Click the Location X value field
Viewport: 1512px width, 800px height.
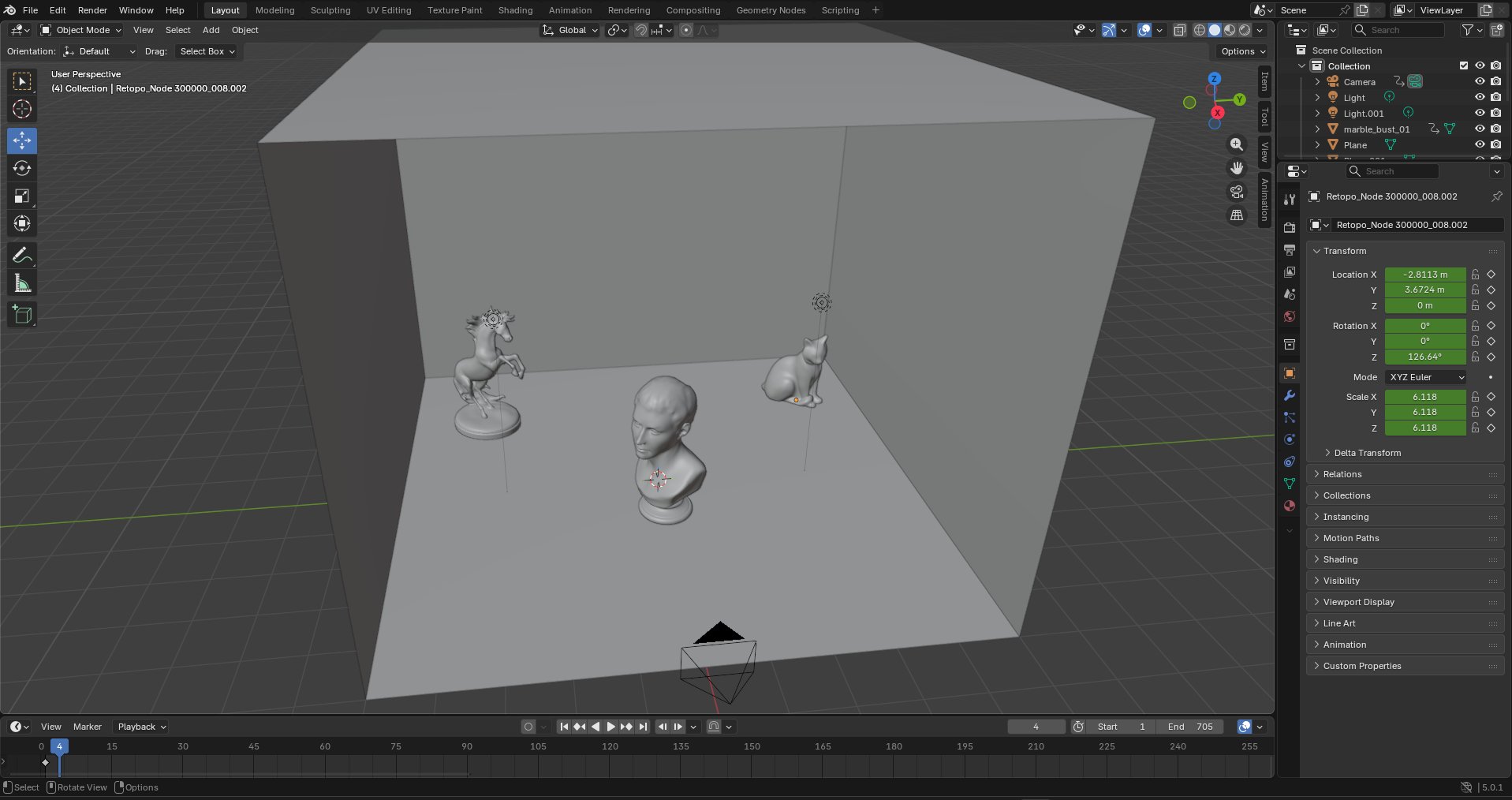pos(1424,275)
